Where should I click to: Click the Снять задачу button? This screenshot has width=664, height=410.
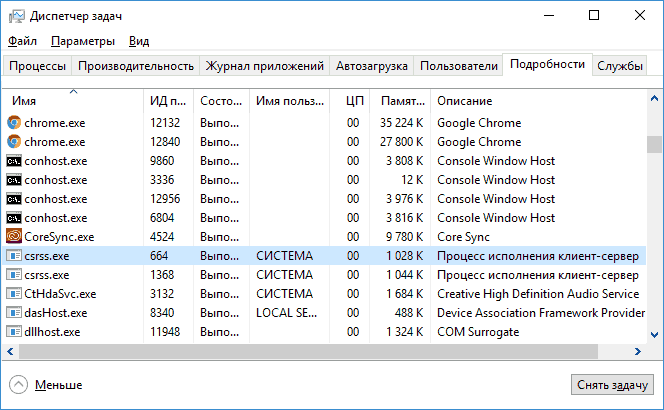pyautogui.click(x=612, y=385)
